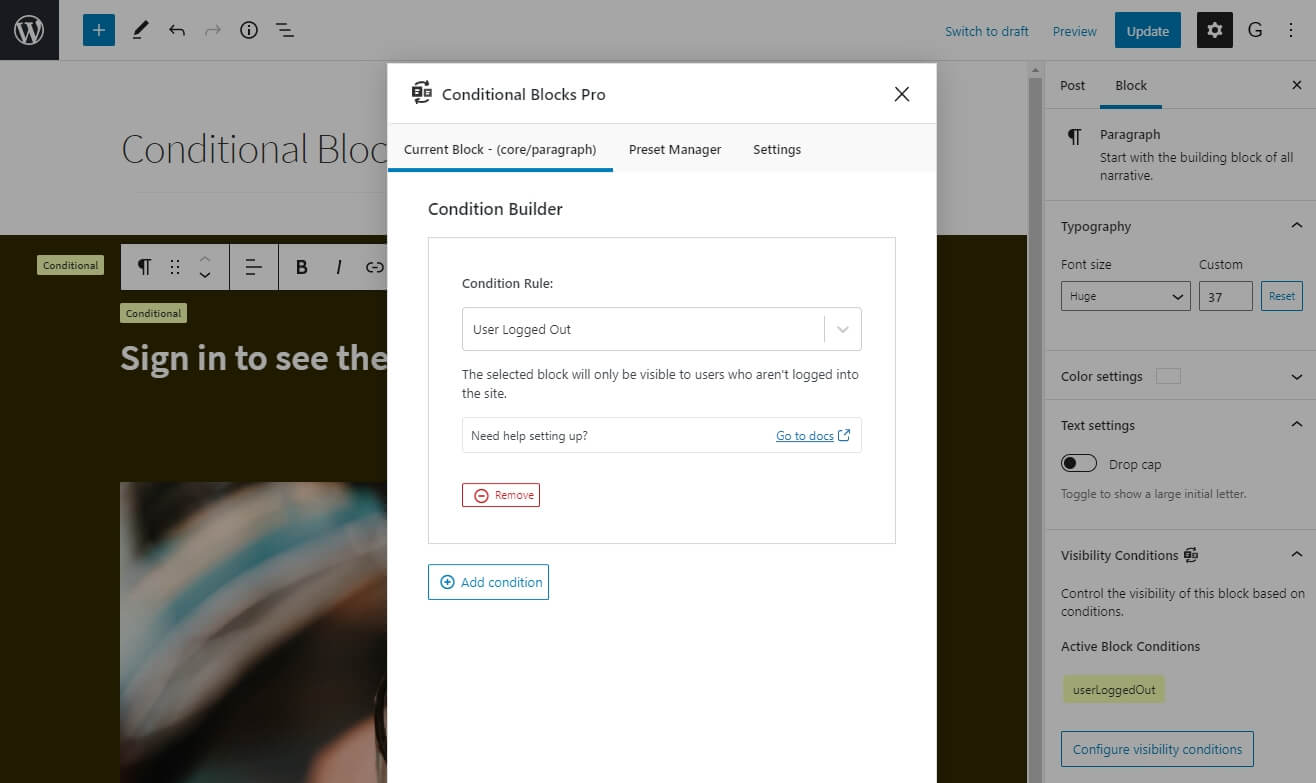Click the block drag handle dots
This screenshot has width=1316, height=783.
(175, 267)
